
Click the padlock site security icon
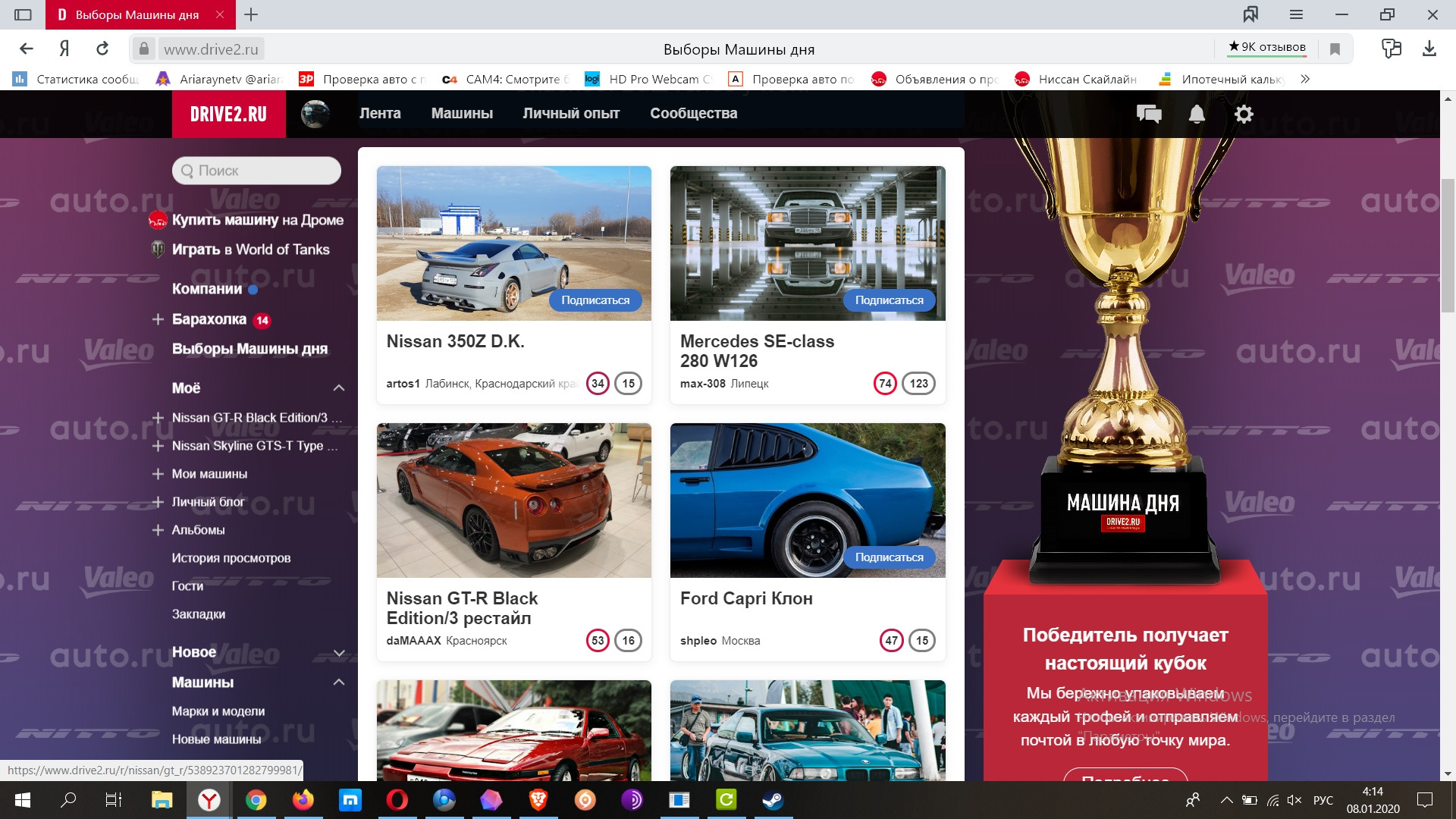click(x=144, y=49)
